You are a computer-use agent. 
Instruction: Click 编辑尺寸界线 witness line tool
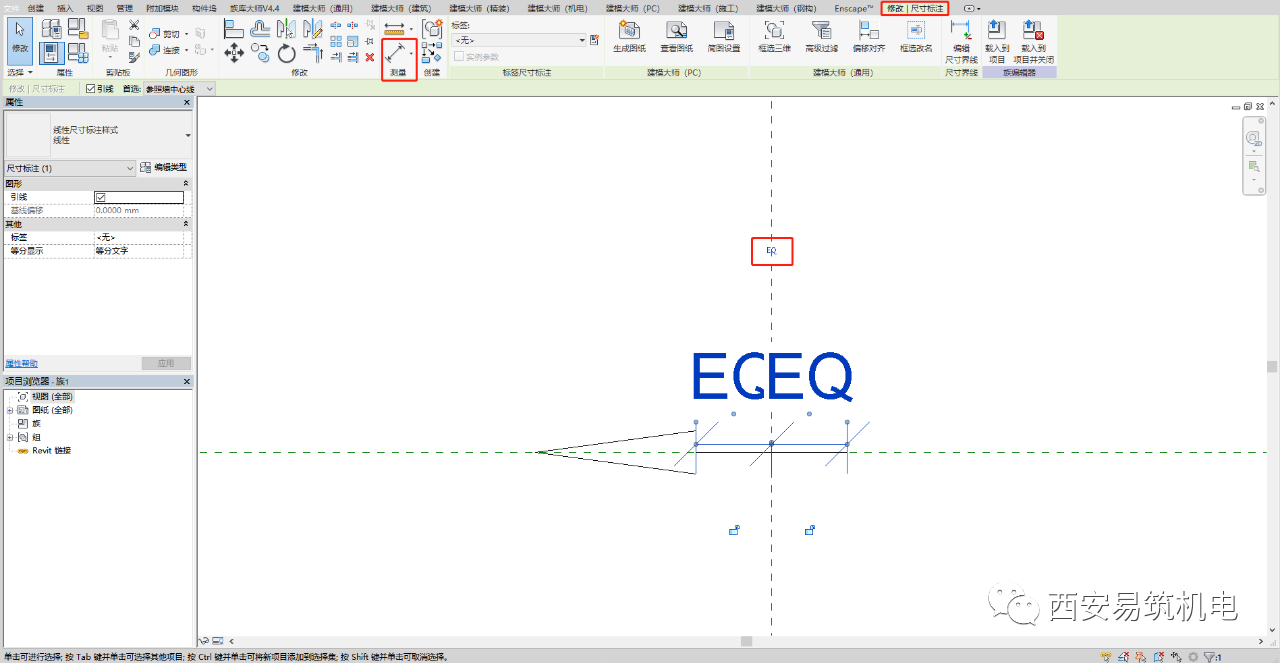(x=961, y=42)
